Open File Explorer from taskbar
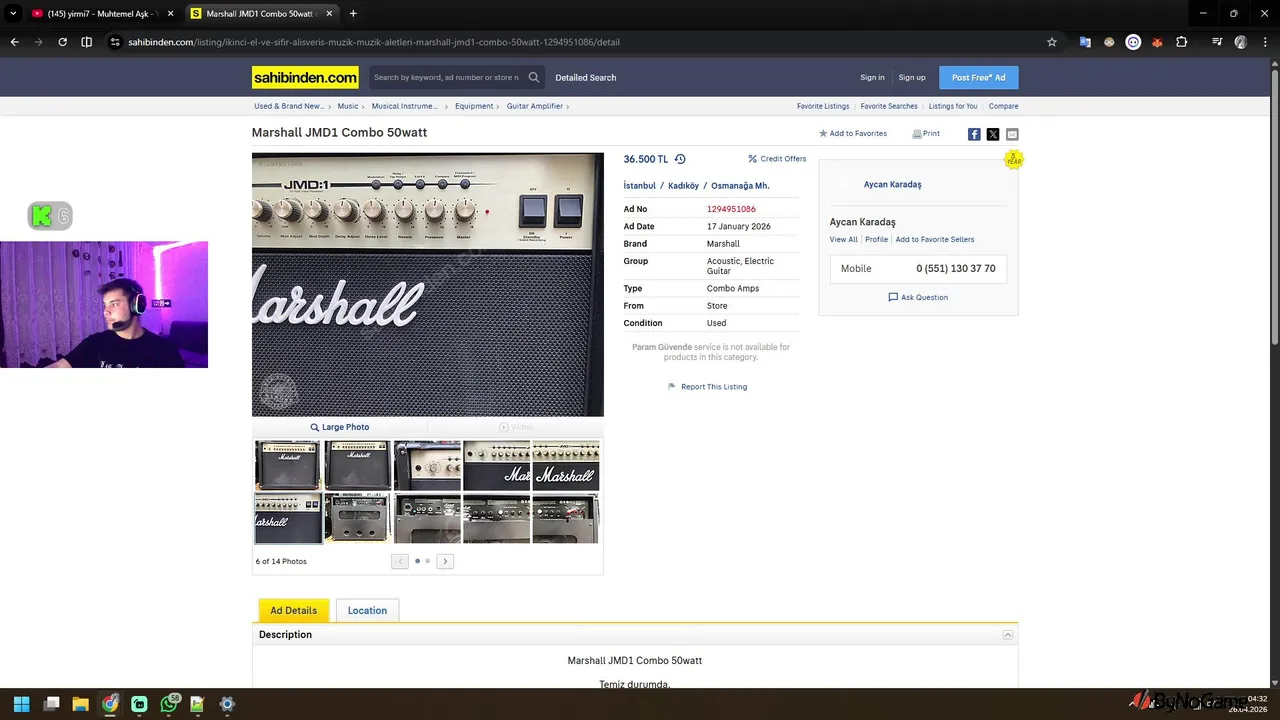The width and height of the screenshot is (1280, 720). (80, 704)
